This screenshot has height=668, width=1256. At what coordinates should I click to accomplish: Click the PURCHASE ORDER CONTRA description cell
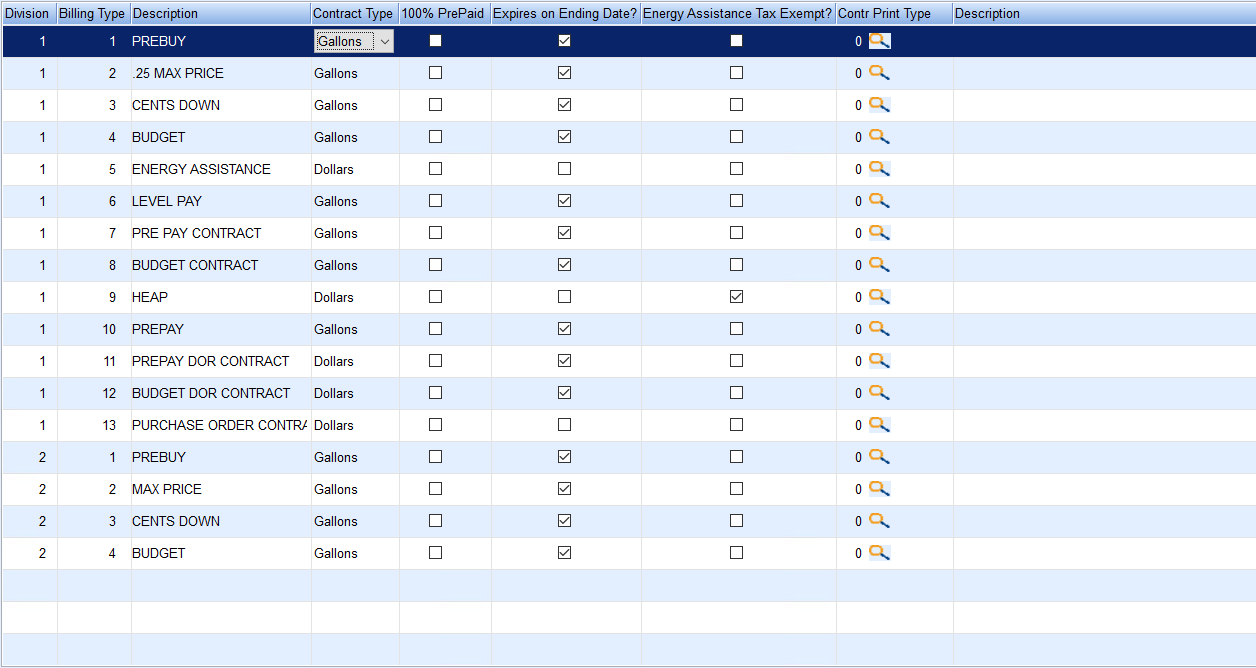220,425
